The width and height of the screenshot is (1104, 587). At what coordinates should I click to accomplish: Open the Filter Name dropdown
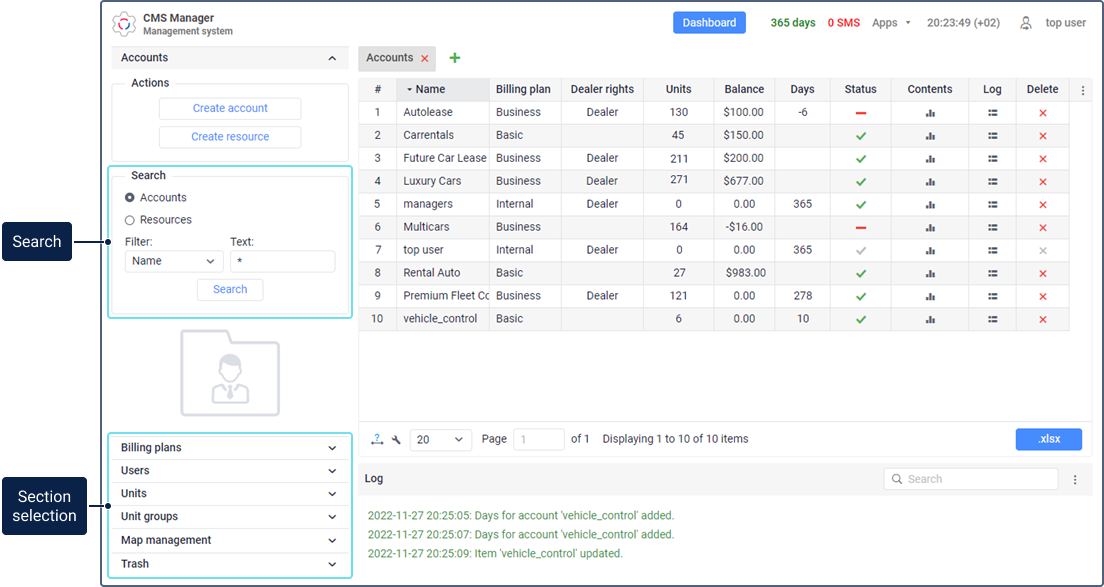click(x=174, y=261)
